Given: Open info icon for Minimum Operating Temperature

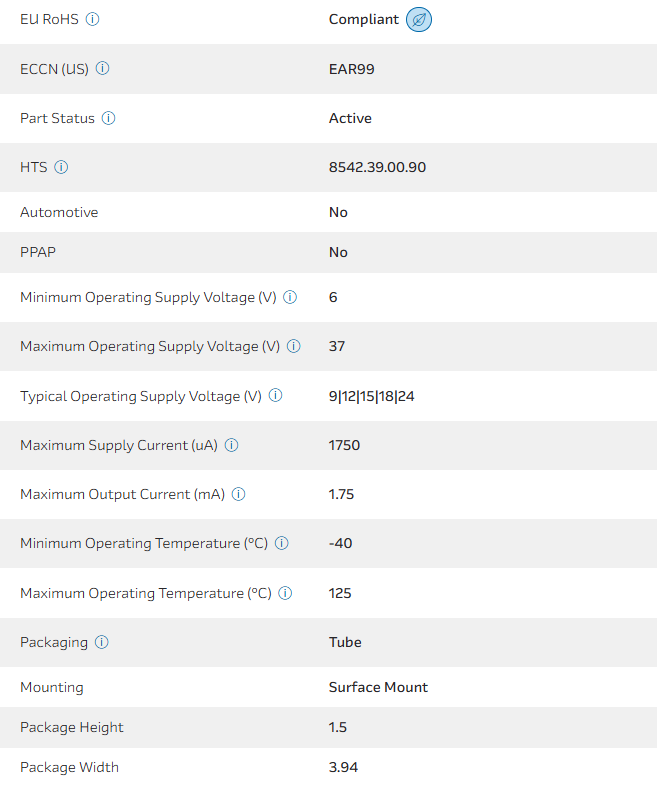Looking at the screenshot, I should coord(282,543).
